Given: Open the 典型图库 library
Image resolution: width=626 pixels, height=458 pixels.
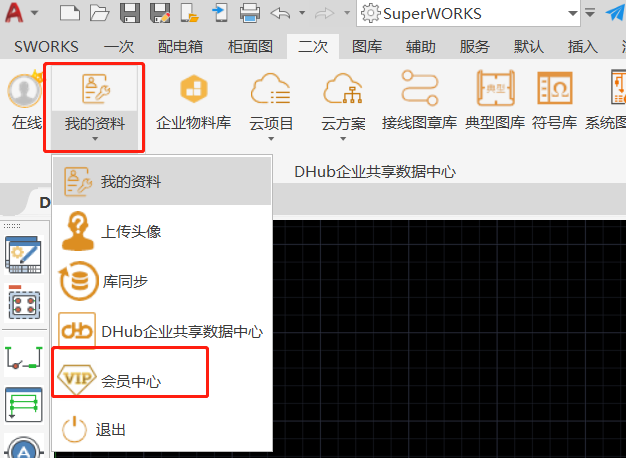Looking at the screenshot, I should coord(495,101).
